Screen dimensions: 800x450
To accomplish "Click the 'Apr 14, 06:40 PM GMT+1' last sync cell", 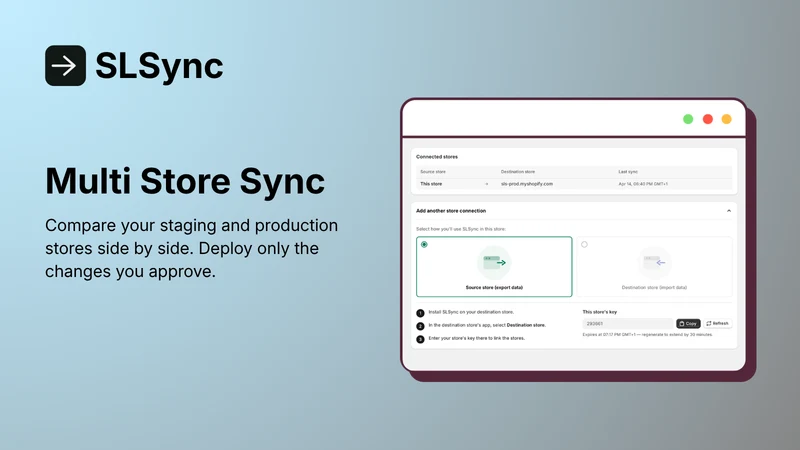I will point(643,184).
